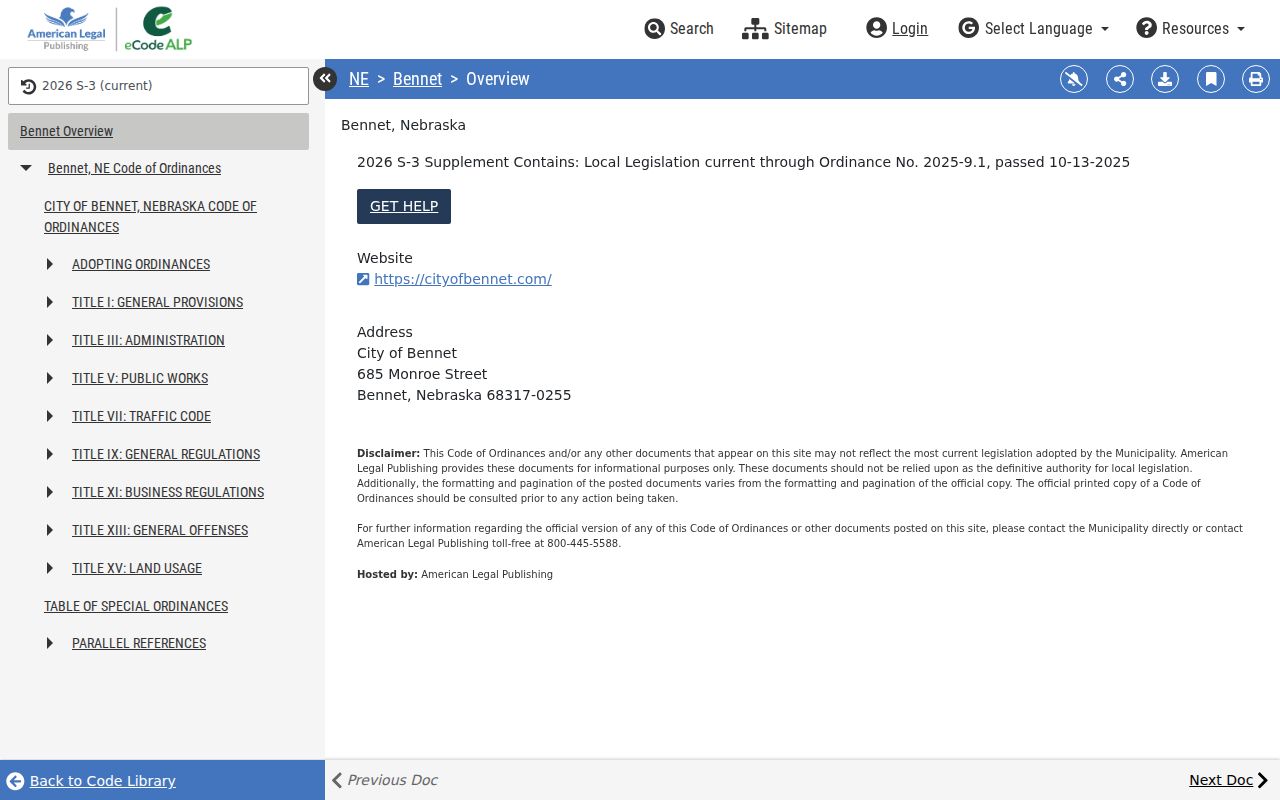Screen dimensions: 1280x800
Task: Open the TITLE XV: LAND USAGE link
Action: [x=137, y=568]
